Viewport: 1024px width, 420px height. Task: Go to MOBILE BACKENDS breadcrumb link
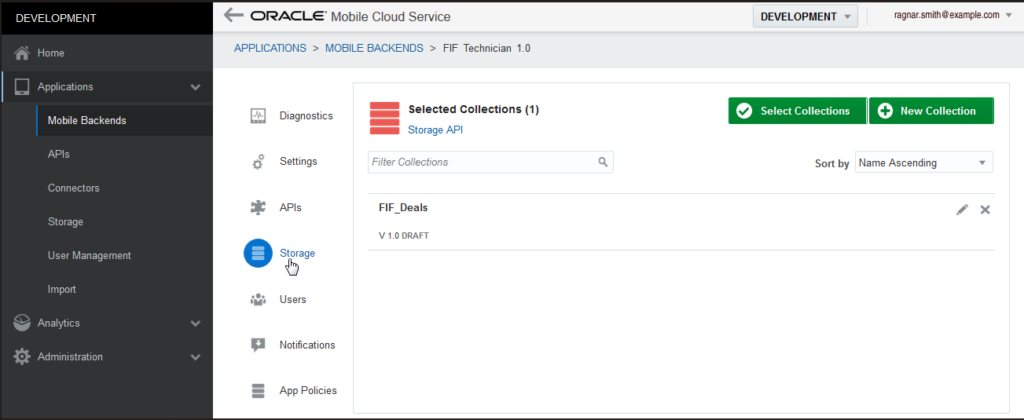[x=375, y=48]
